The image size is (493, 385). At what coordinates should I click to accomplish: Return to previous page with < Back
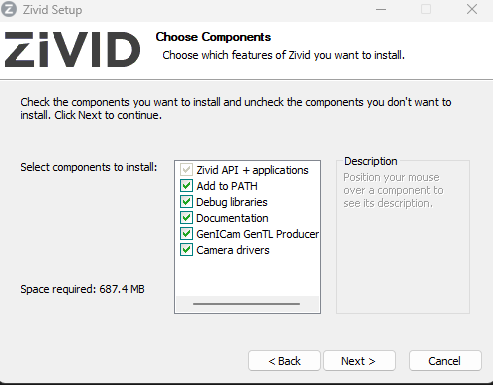point(284,361)
